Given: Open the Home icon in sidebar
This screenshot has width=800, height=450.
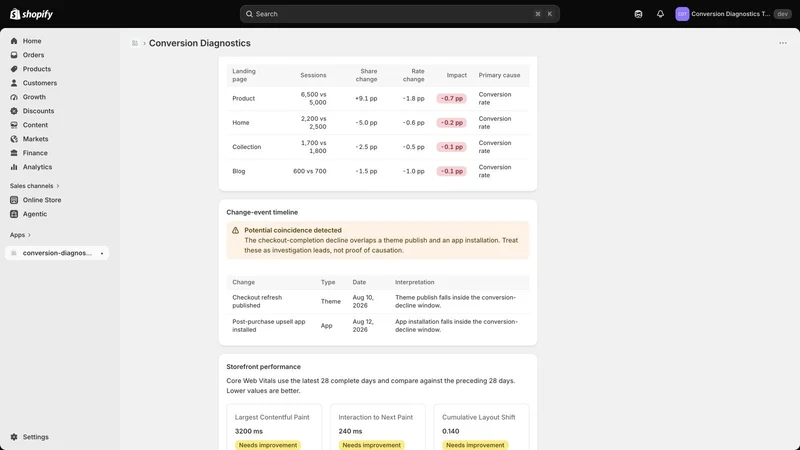Looking at the screenshot, I should [x=14, y=41].
